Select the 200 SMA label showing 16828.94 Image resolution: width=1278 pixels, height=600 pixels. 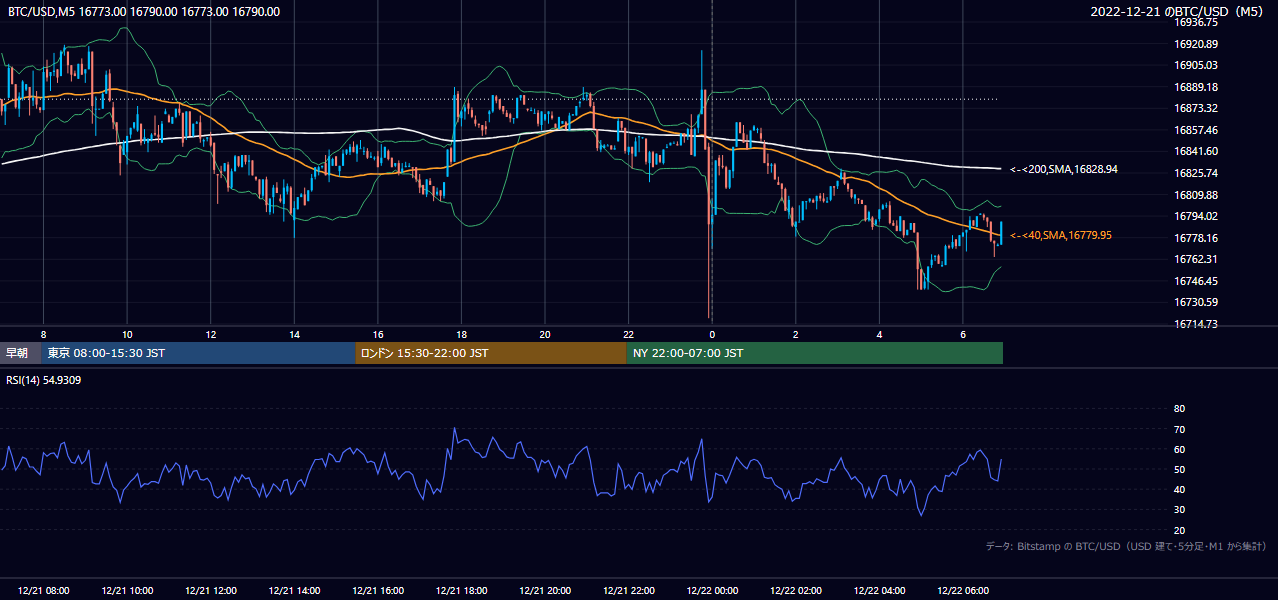pyautogui.click(x=1064, y=170)
